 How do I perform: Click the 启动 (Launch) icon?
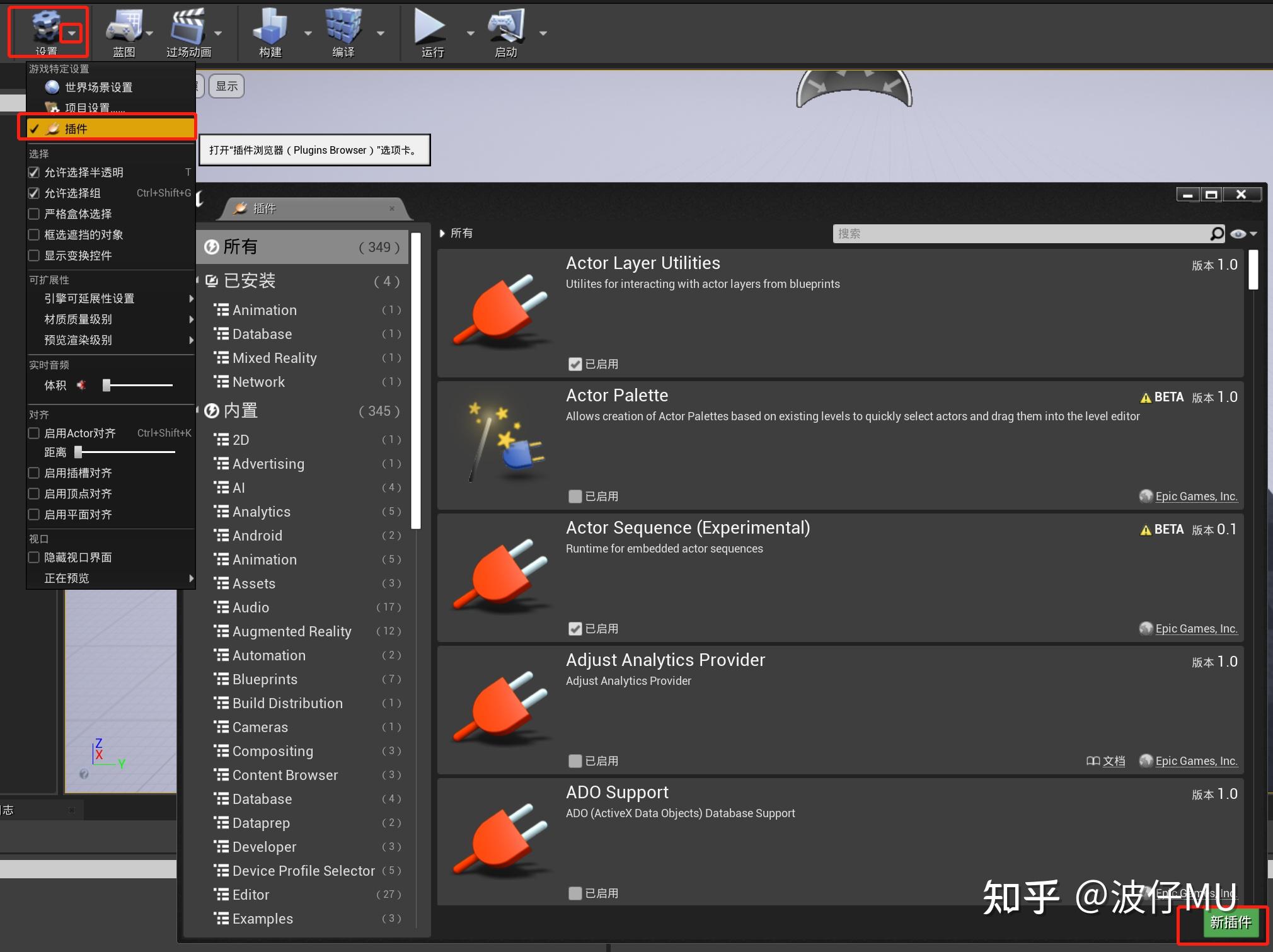click(x=506, y=26)
